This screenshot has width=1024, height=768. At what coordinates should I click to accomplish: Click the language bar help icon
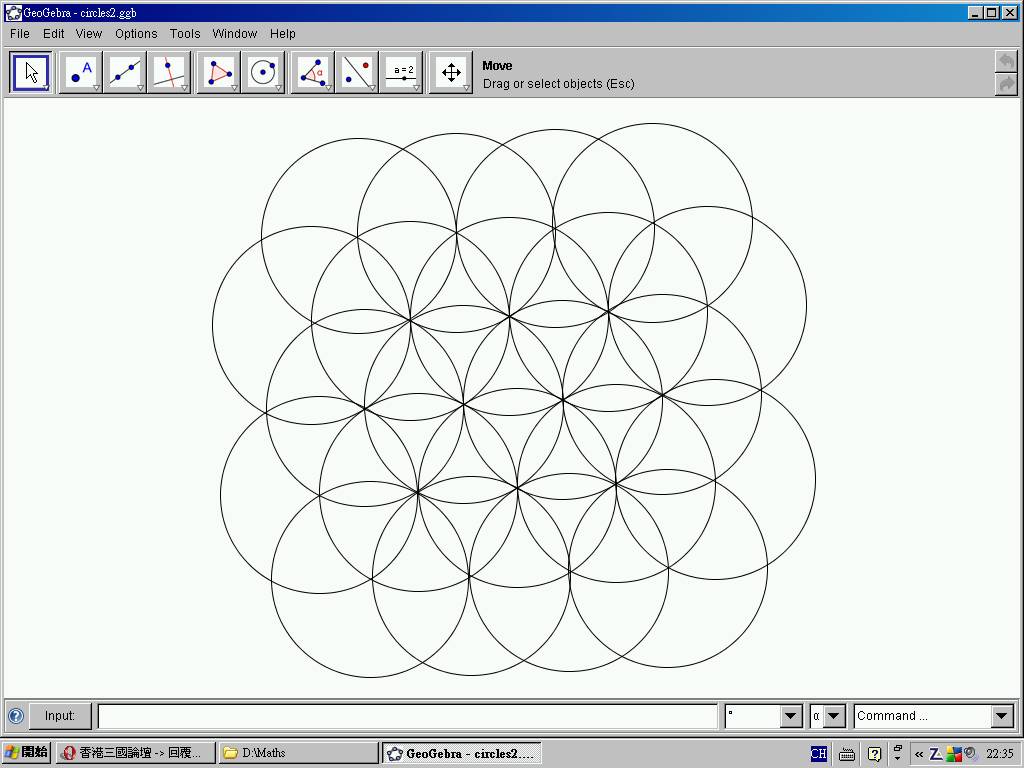[x=874, y=754]
